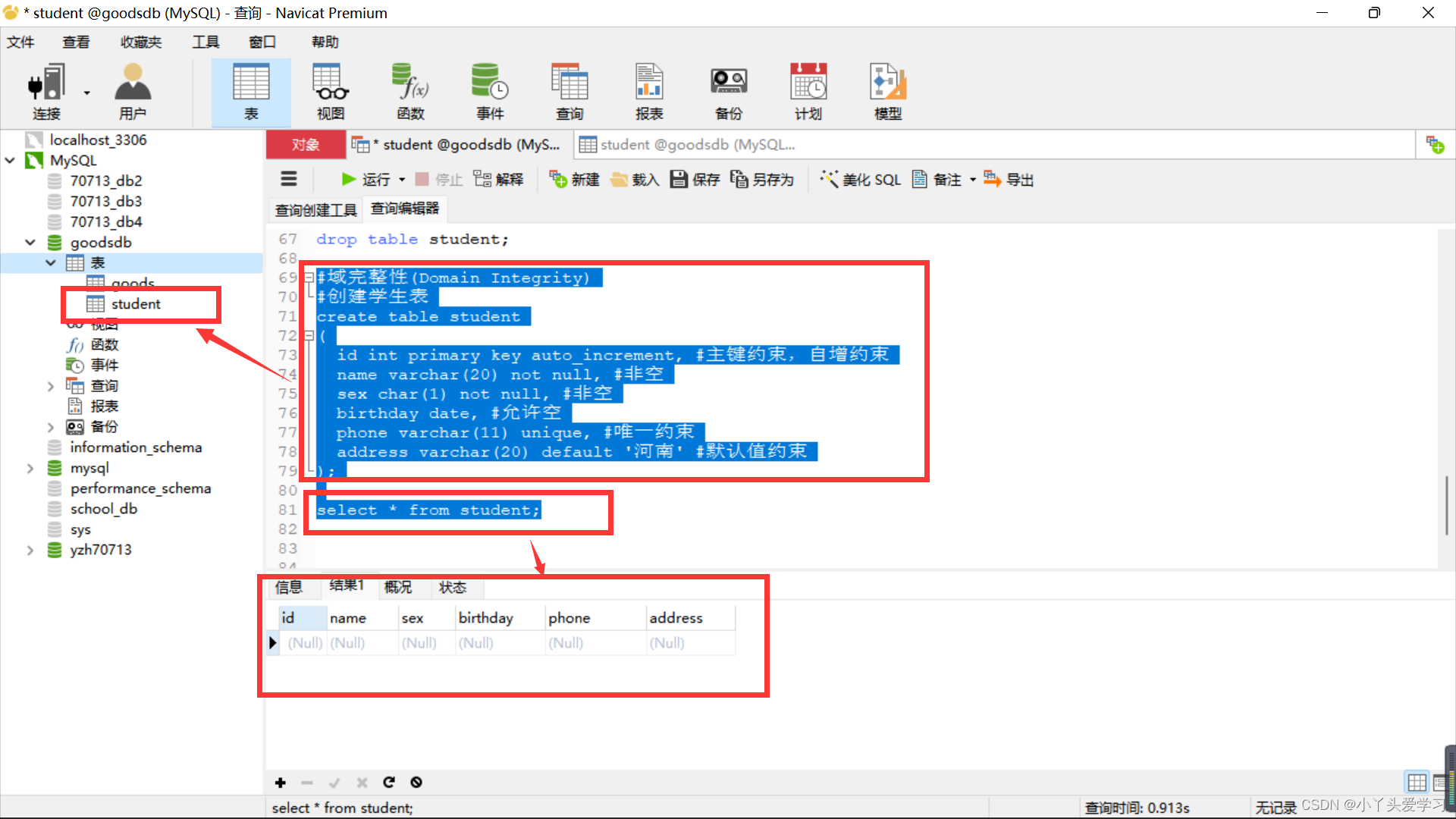
Task: Open the Connection (连接) tool
Action: tap(46, 93)
